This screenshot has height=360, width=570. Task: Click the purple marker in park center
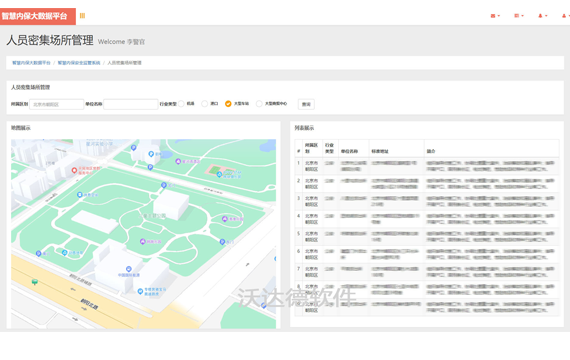[x=143, y=241]
